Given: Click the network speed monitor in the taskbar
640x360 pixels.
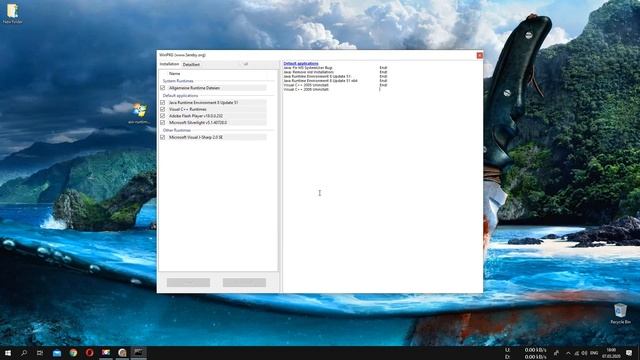Looking at the screenshot, I should (x=526, y=353).
